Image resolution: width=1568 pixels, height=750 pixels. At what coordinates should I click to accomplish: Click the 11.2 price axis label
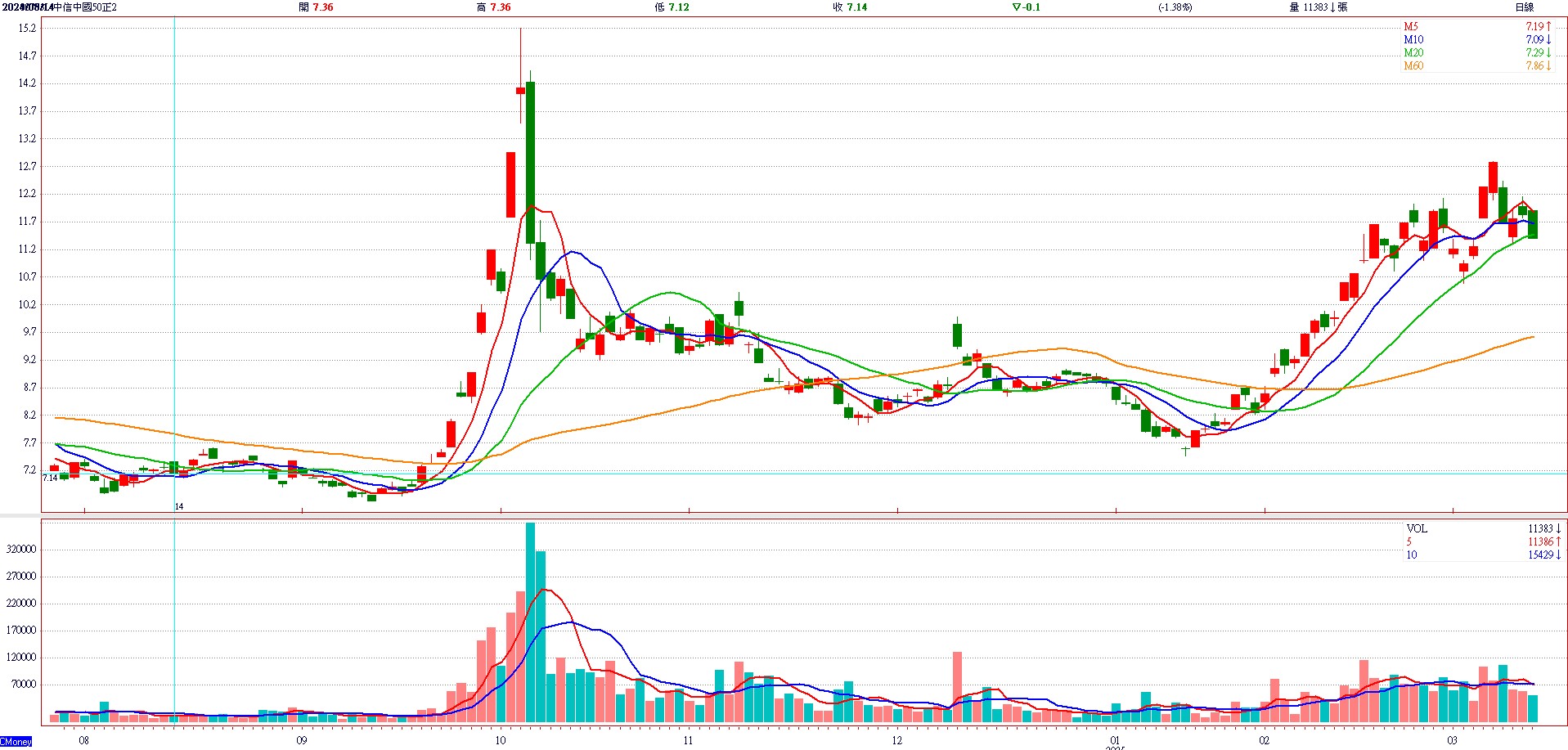[27, 249]
